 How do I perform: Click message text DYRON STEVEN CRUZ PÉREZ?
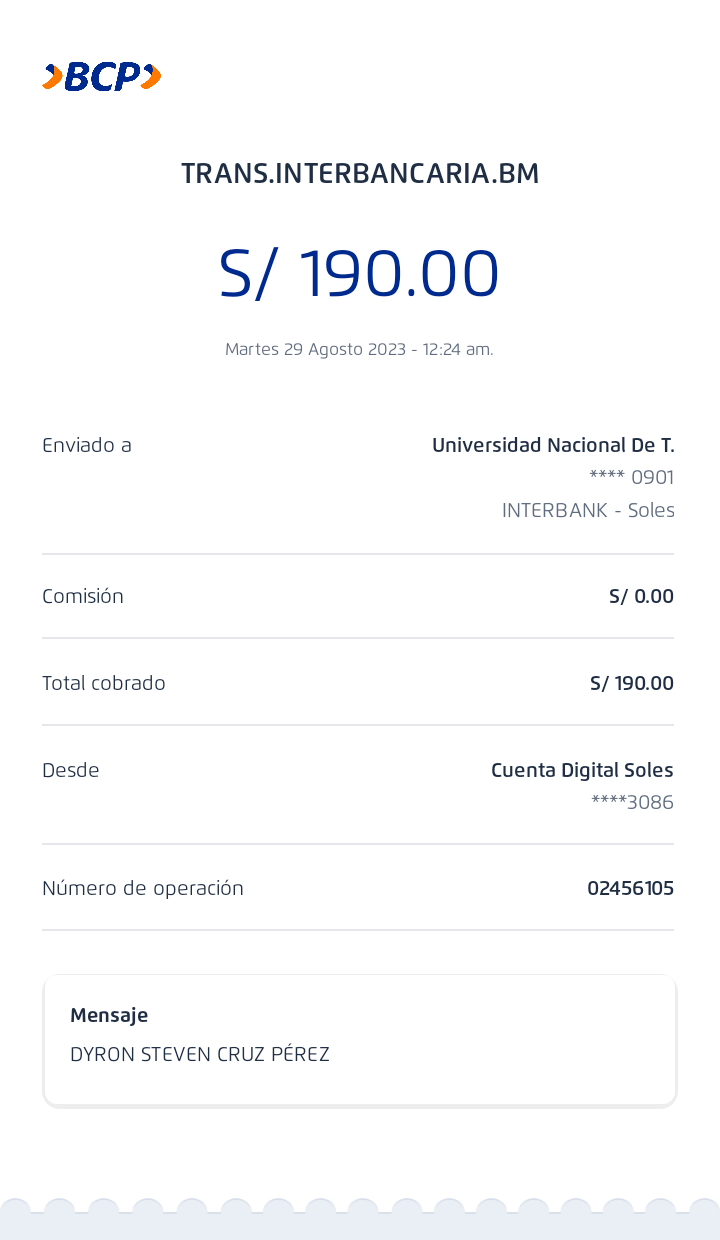coord(200,1054)
